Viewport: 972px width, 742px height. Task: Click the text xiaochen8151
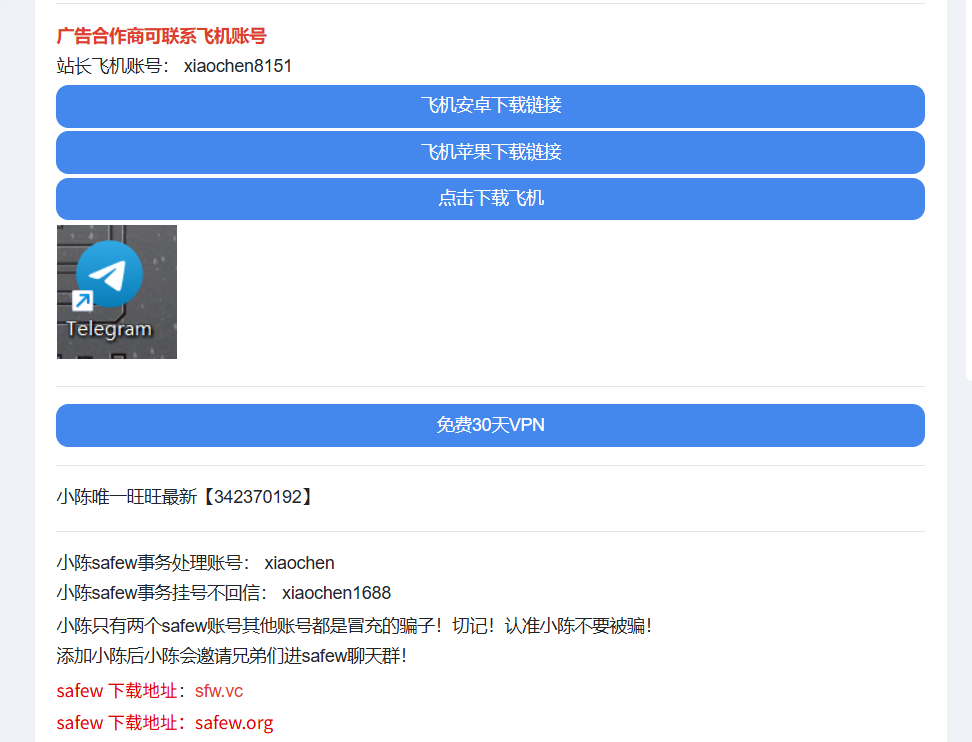(238, 66)
